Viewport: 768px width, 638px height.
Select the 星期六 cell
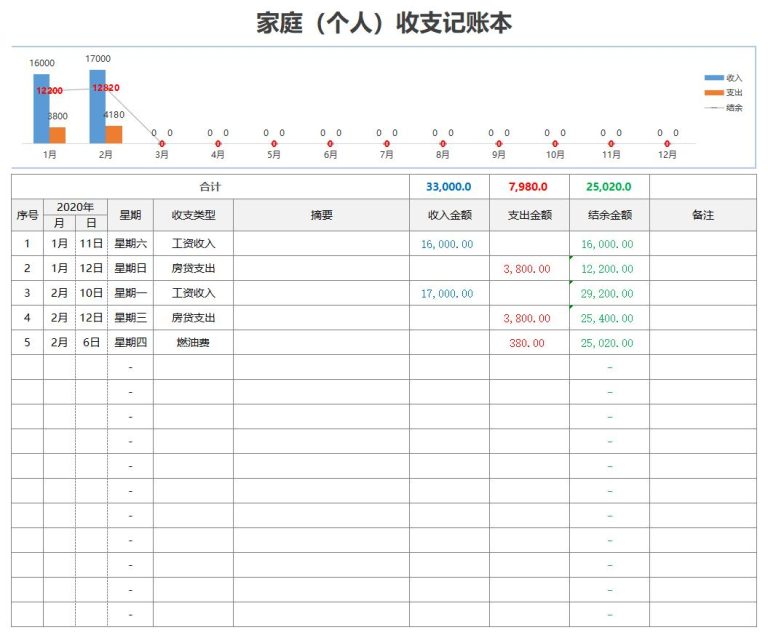[130, 243]
